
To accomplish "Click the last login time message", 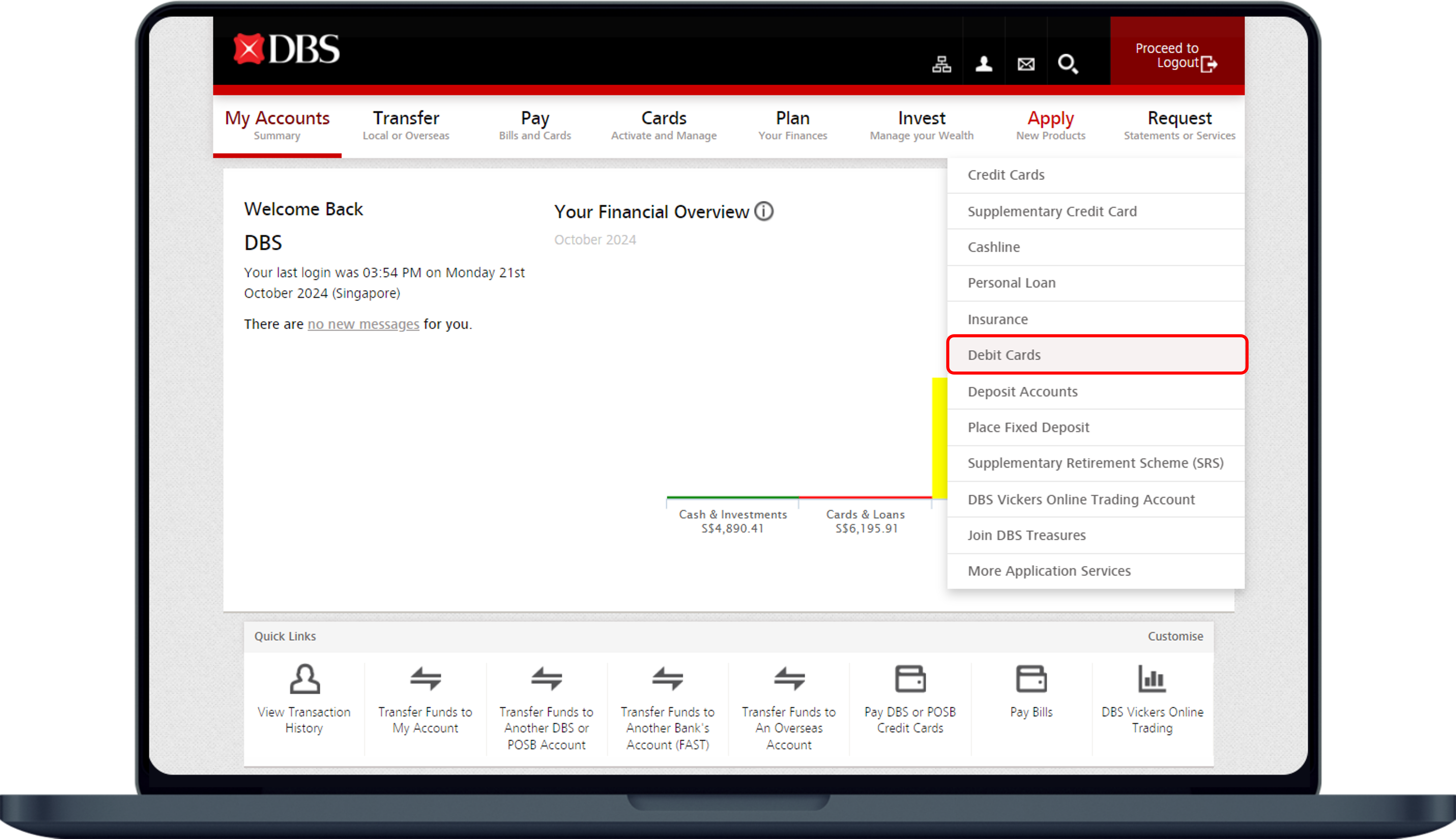I will (384, 283).
